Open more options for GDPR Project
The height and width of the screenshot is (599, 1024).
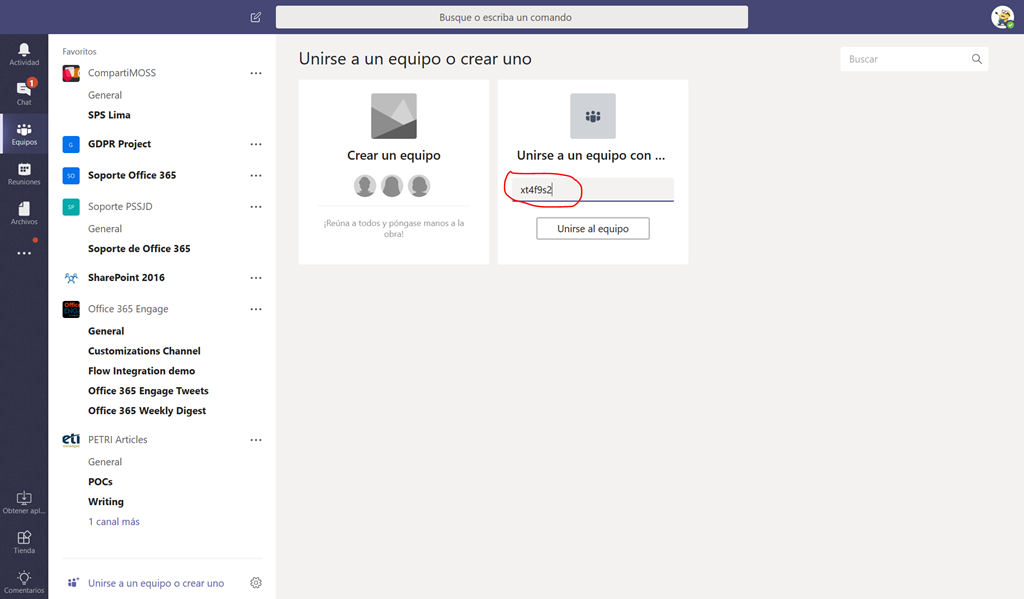[256, 144]
